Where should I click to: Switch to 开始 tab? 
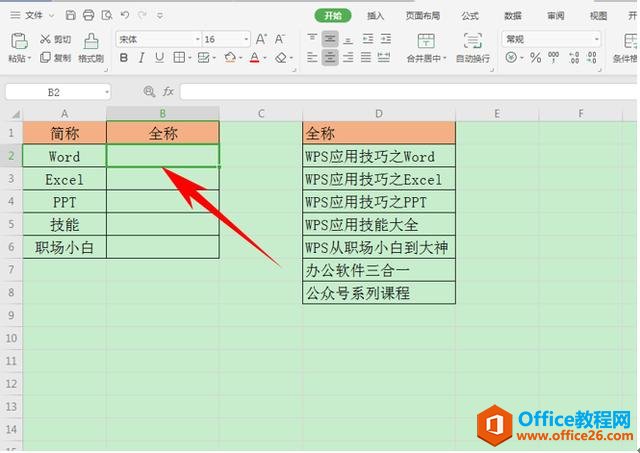pyautogui.click(x=333, y=16)
